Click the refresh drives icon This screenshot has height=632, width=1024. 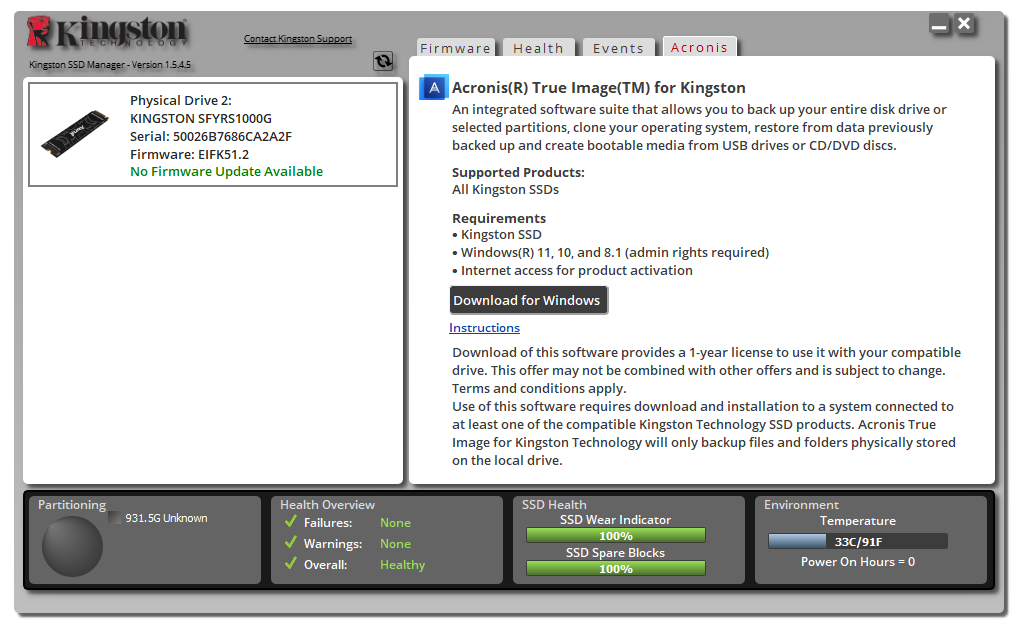pyautogui.click(x=383, y=61)
